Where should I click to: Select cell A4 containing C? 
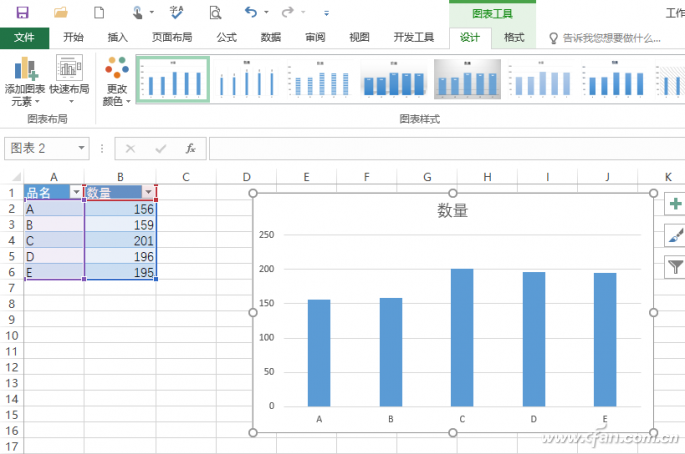pyautogui.click(x=54, y=240)
